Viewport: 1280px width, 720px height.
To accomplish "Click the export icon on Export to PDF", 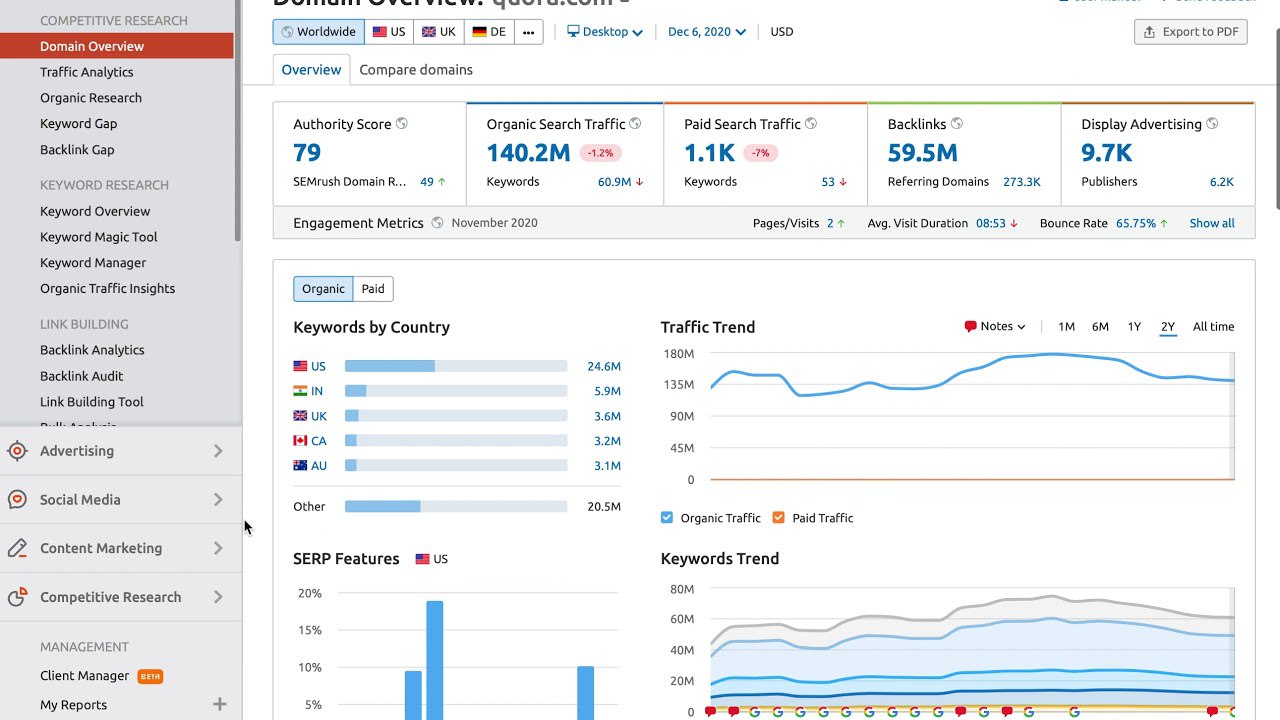I will click(1150, 32).
